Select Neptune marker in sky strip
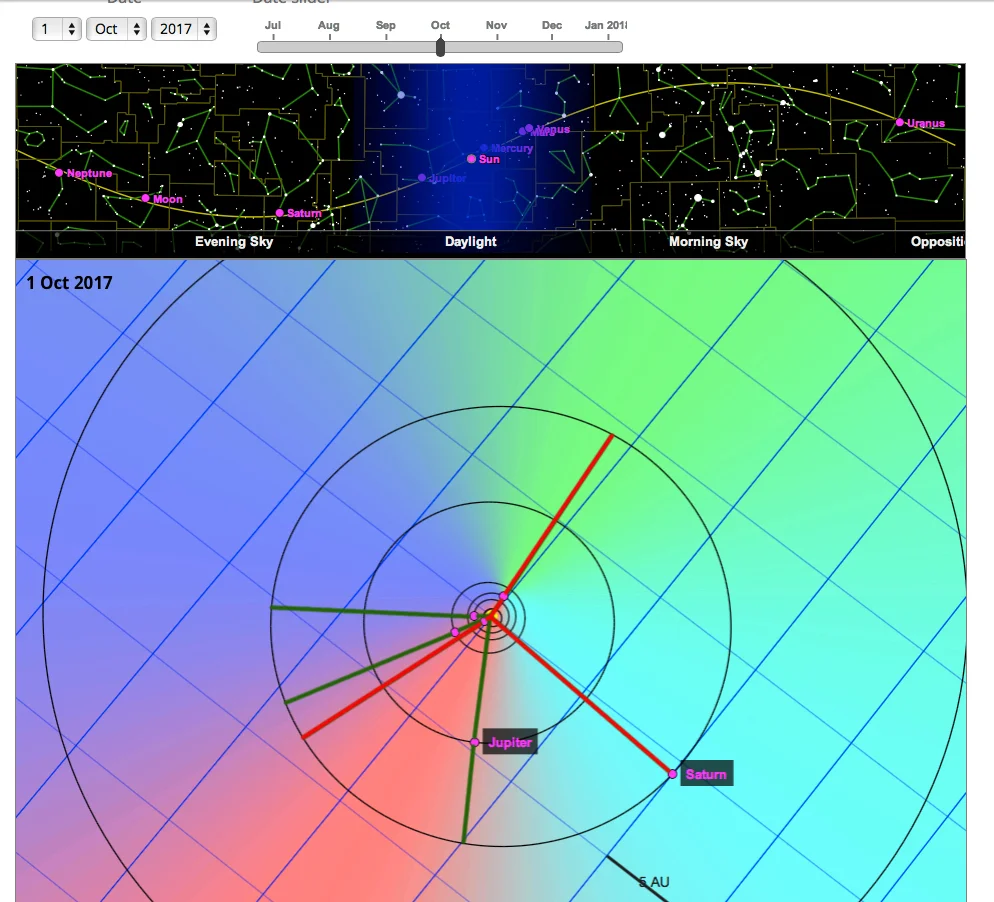The image size is (994, 902). [x=59, y=172]
